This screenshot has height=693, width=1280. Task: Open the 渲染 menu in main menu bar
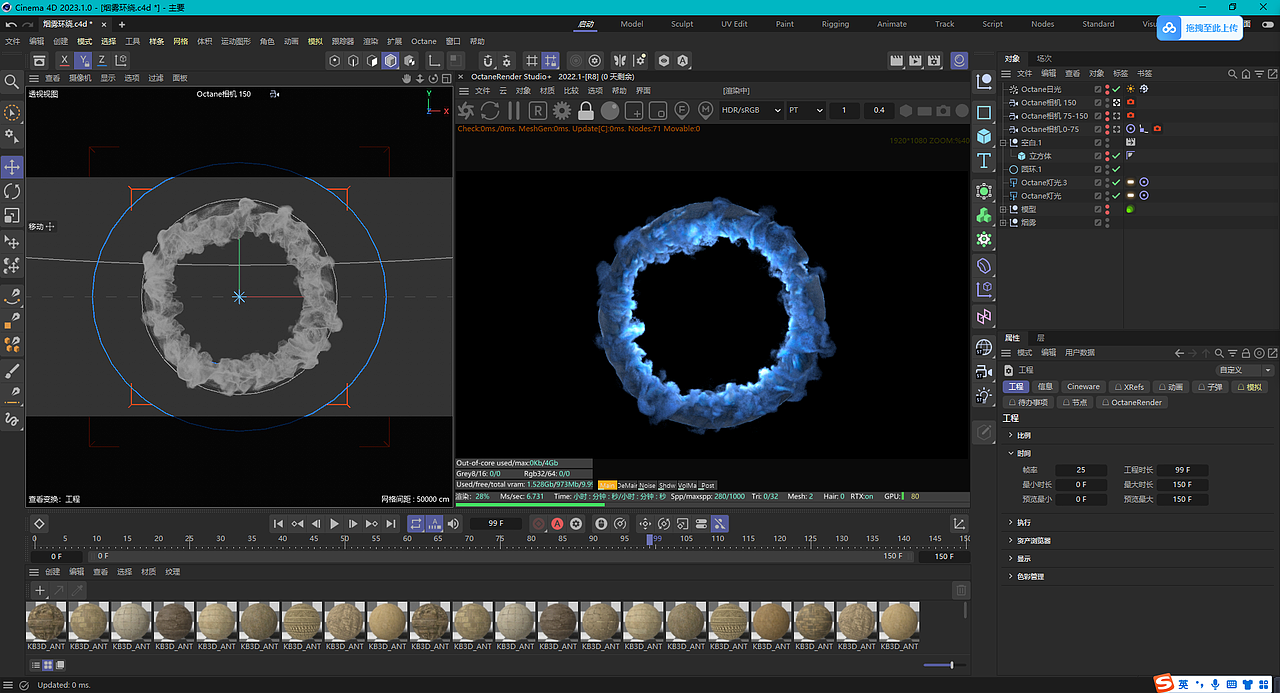coord(370,41)
